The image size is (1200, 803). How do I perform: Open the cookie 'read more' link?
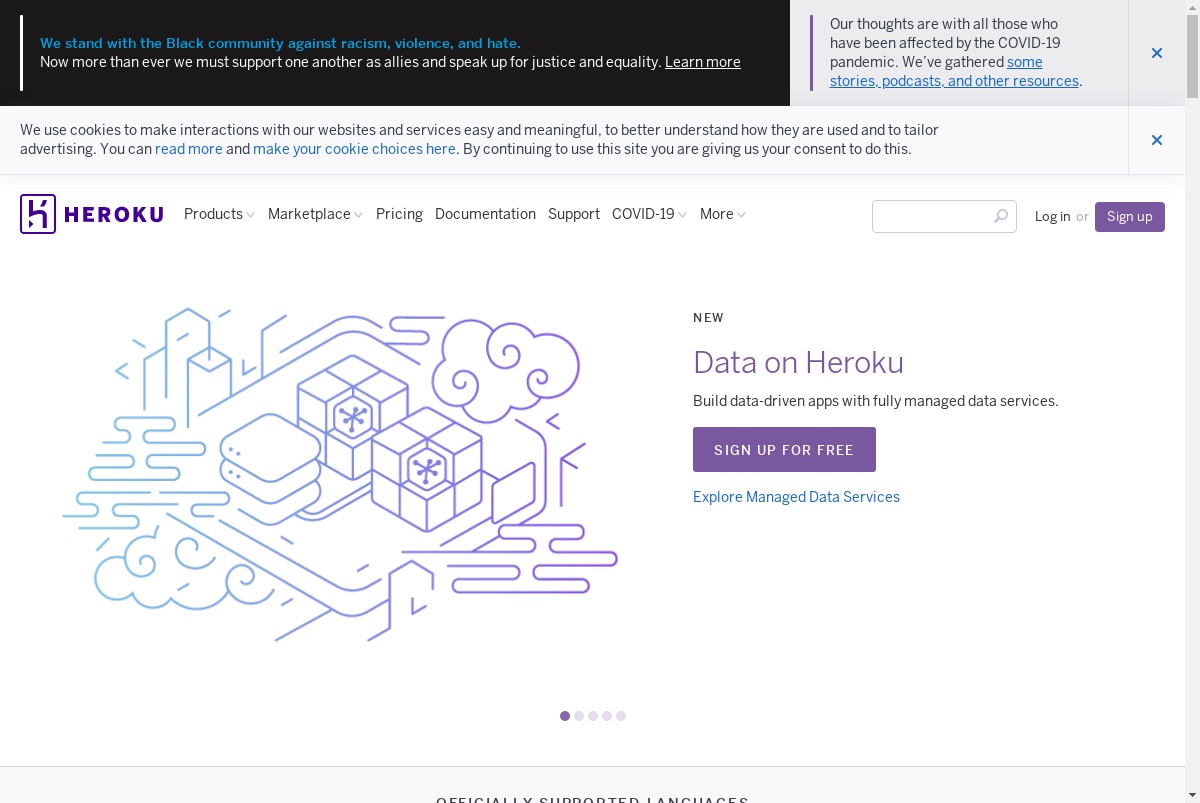[189, 149]
